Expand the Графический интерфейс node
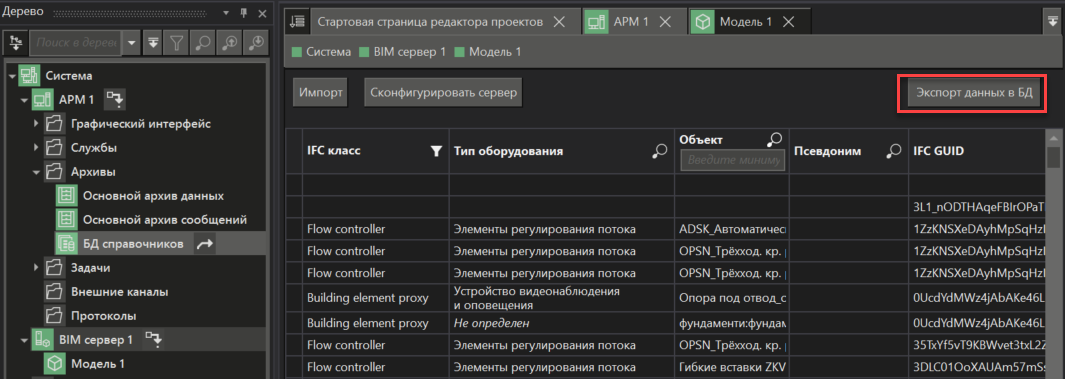Image resolution: width=1065 pixels, height=379 pixels. pos(36,124)
